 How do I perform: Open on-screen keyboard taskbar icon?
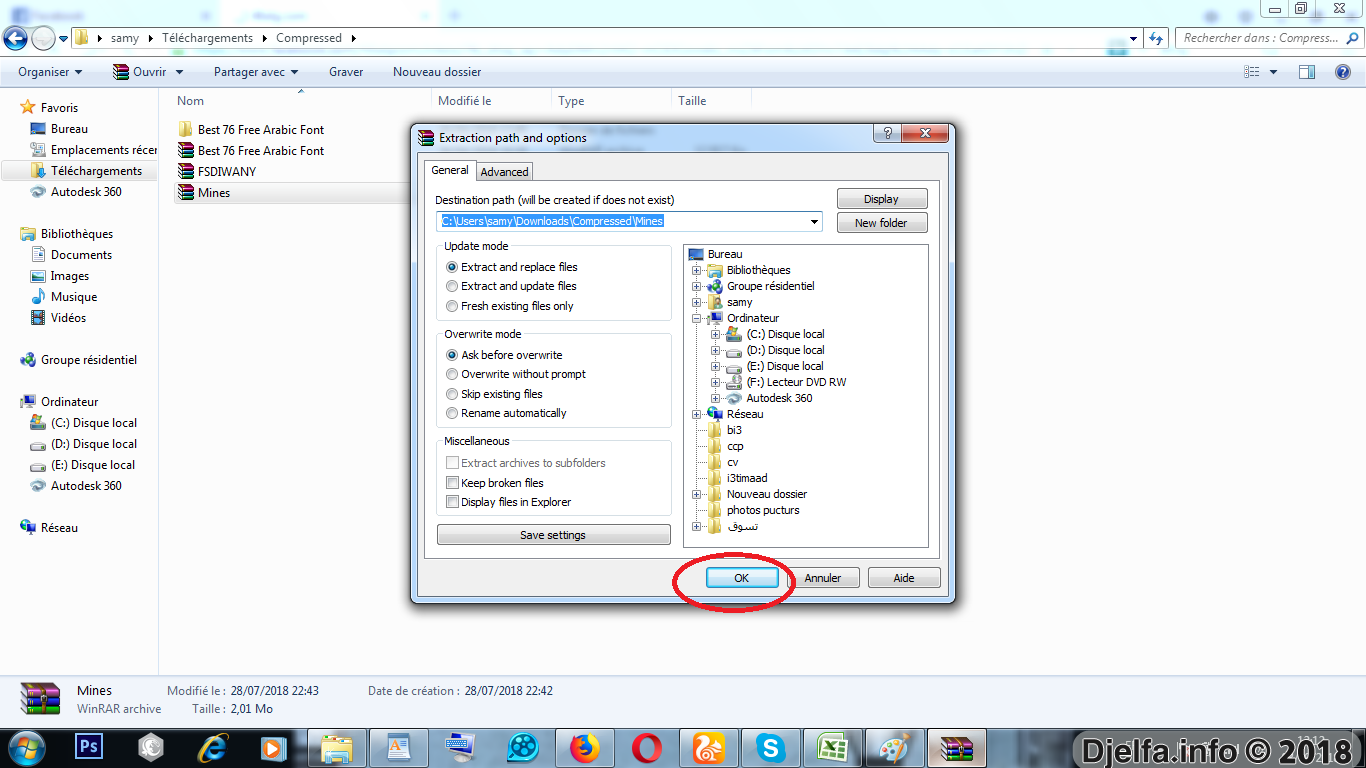(x=460, y=747)
